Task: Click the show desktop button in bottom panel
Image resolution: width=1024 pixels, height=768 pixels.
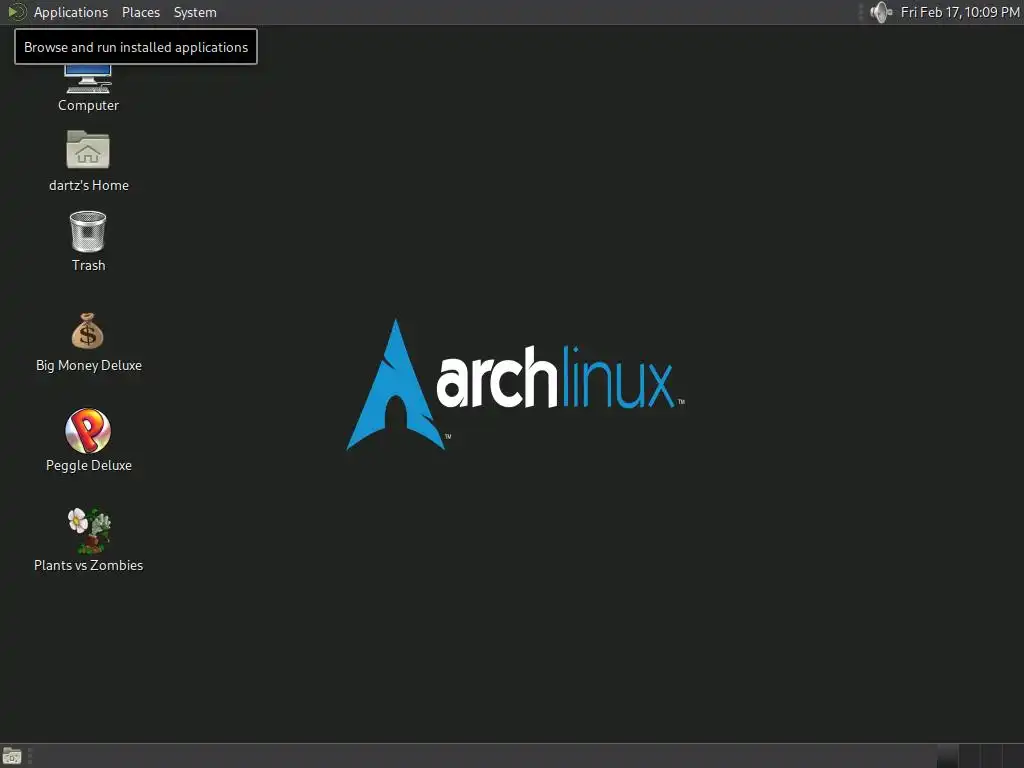Action: coord(12,756)
